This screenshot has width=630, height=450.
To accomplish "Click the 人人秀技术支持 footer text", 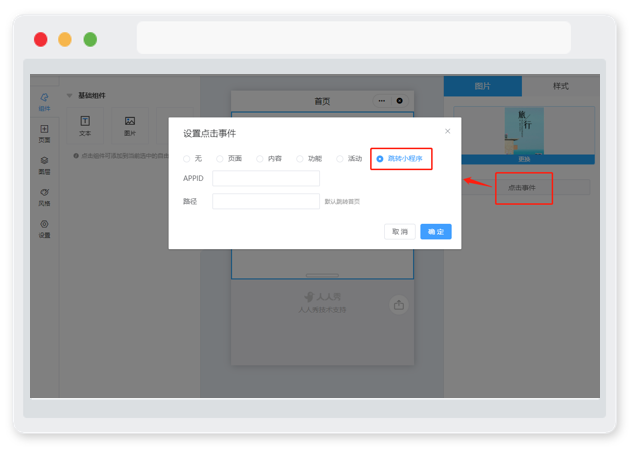I will tap(322, 310).
